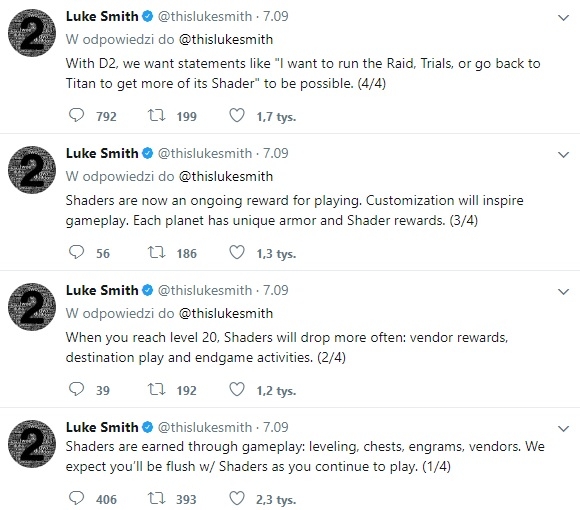Reply to the (3/4) Shaders reward tweet
Image resolution: width=580 pixels, height=510 pixels.
(77, 252)
